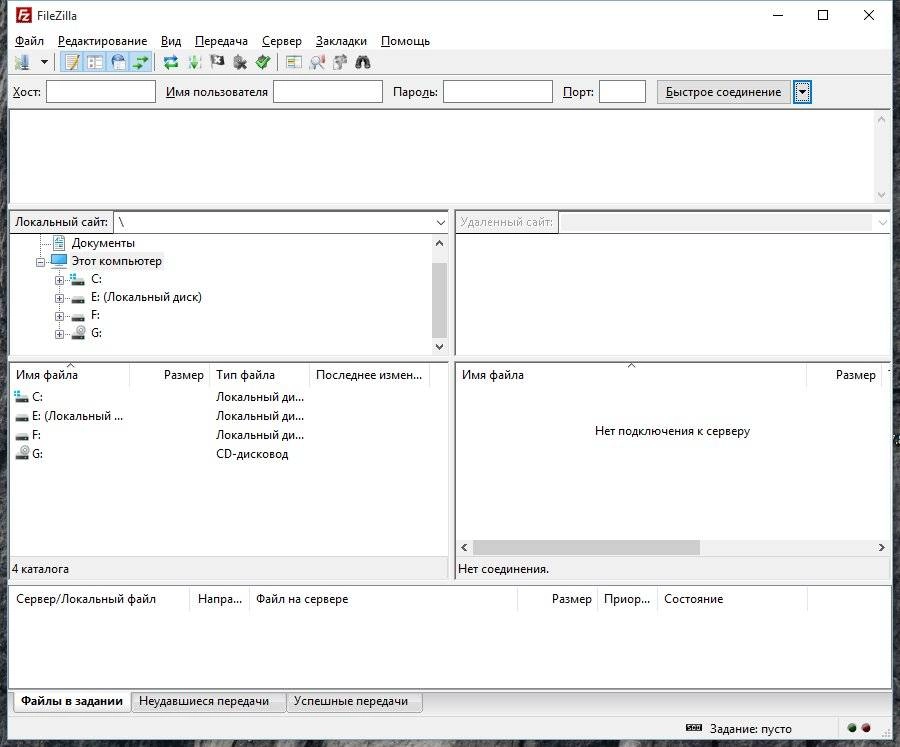Search files with binoculars icon
The image size is (900, 747).
point(363,62)
